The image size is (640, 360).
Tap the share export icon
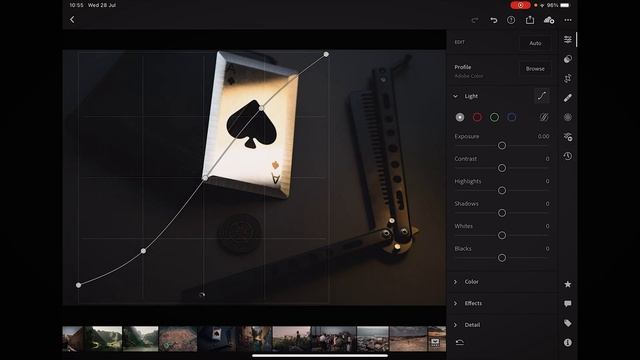pyautogui.click(x=530, y=20)
